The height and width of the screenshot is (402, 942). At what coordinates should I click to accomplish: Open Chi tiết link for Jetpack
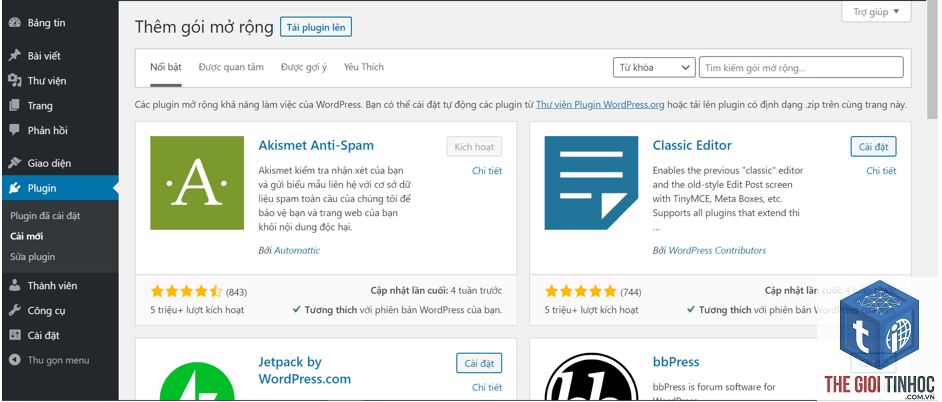(x=487, y=387)
